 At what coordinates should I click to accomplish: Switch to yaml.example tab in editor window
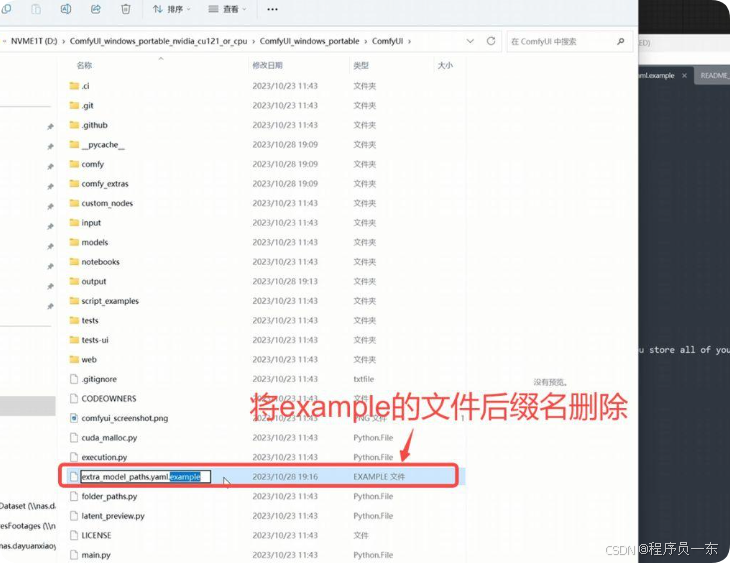click(x=657, y=75)
